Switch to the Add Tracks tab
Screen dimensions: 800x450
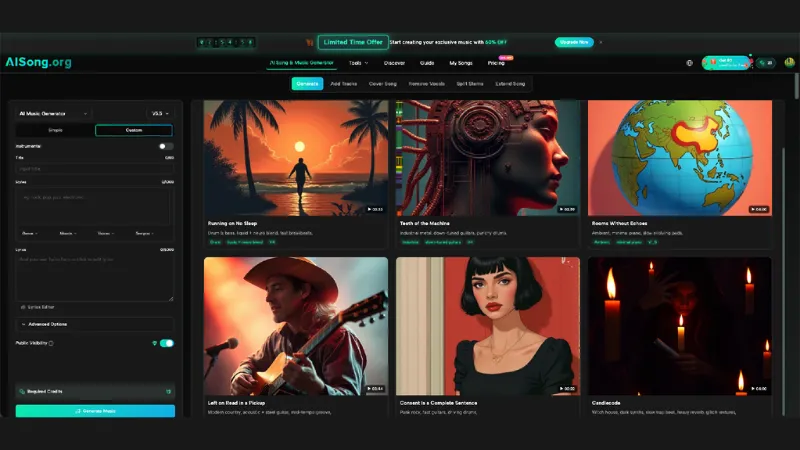point(343,84)
